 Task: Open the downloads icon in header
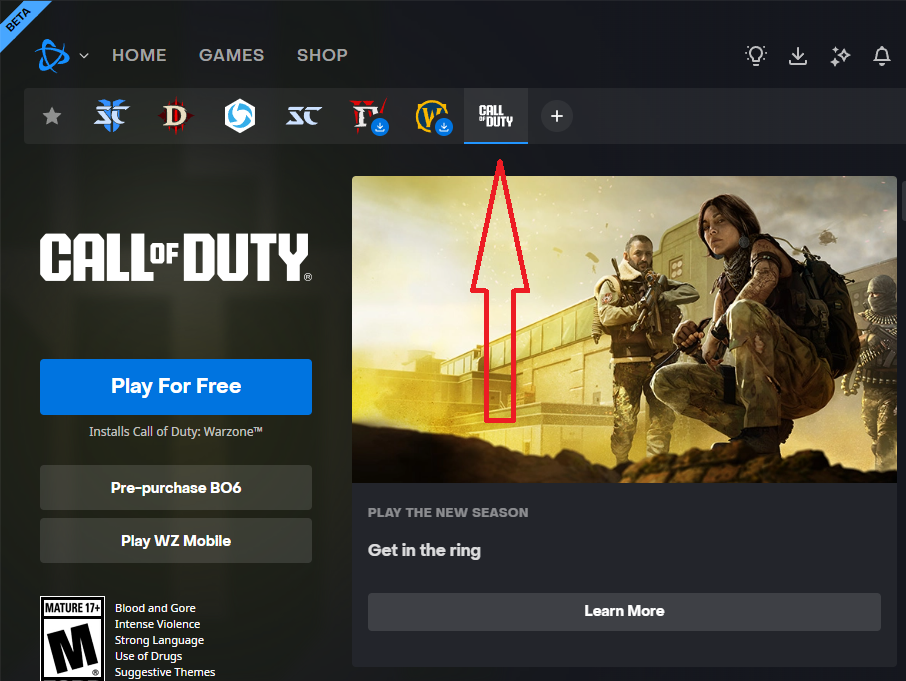pyautogui.click(x=798, y=55)
